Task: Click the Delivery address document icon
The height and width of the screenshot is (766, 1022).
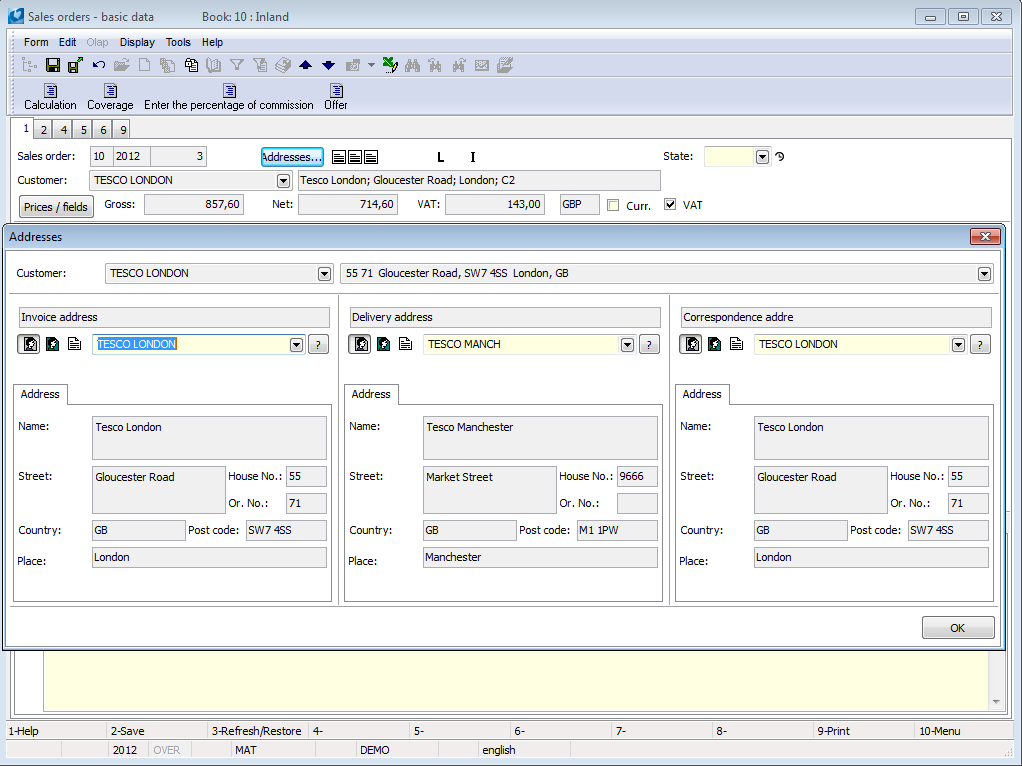Action: pos(406,344)
